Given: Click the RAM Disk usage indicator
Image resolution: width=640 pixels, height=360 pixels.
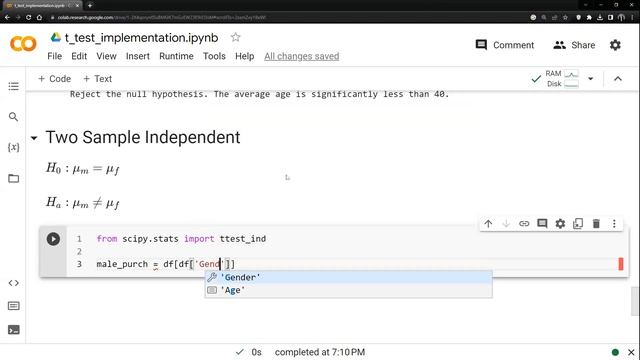Looking at the screenshot, I should tap(562, 79).
